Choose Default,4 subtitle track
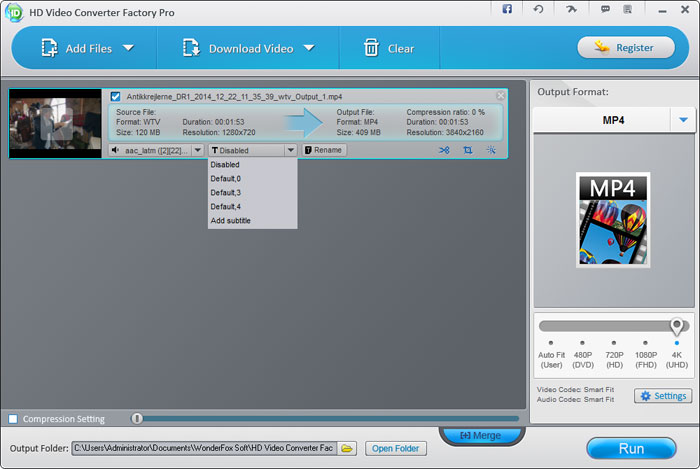This screenshot has width=700, height=469. pos(253,207)
